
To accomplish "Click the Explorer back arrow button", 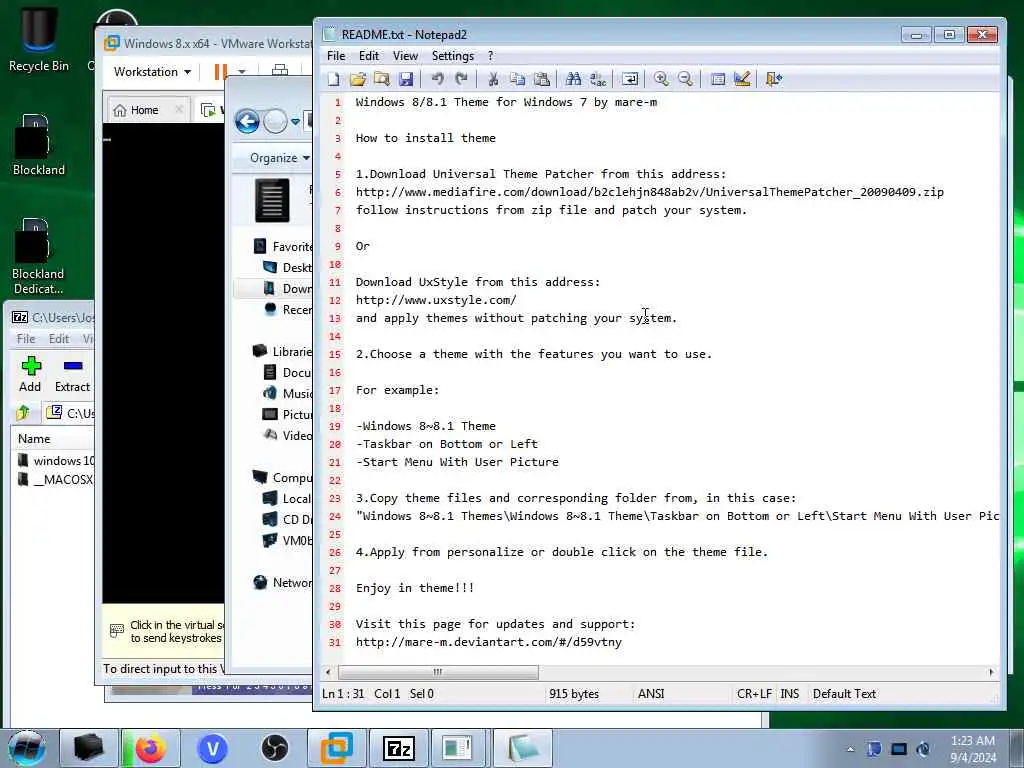I will pyautogui.click(x=248, y=121).
